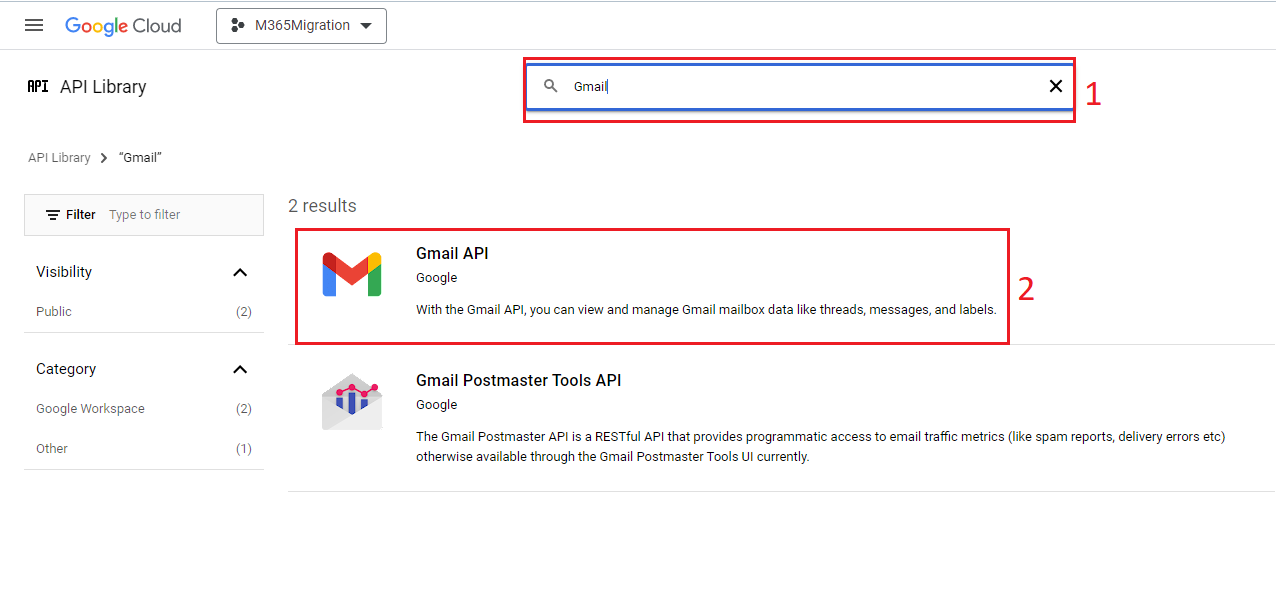
Task: Click the Gmail API envelope logo
Action: pyautogui.click(x=352, y=274)
